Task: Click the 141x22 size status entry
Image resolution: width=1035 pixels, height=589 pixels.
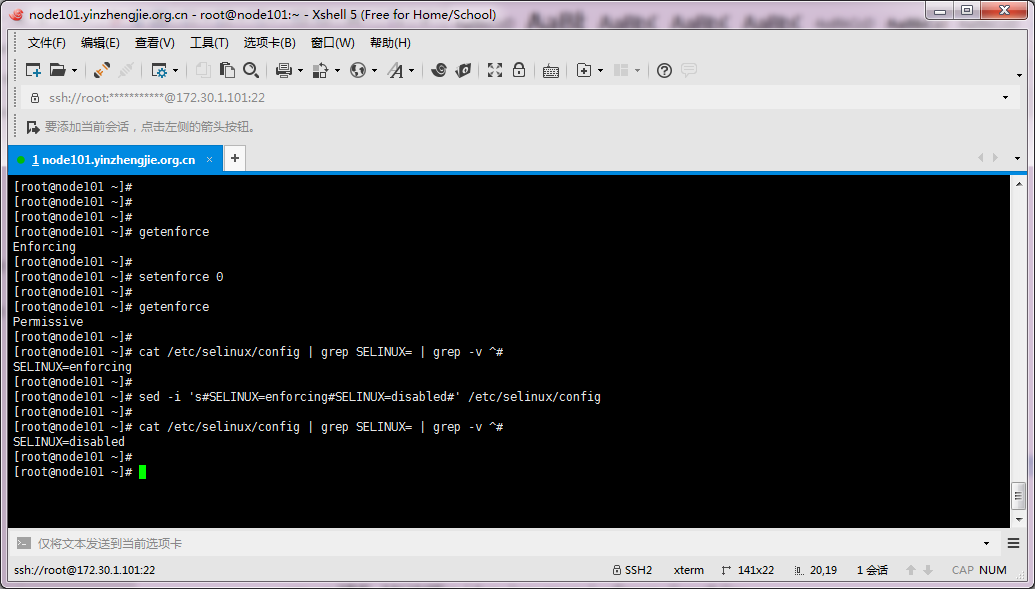Action: [x=748, y=570]
